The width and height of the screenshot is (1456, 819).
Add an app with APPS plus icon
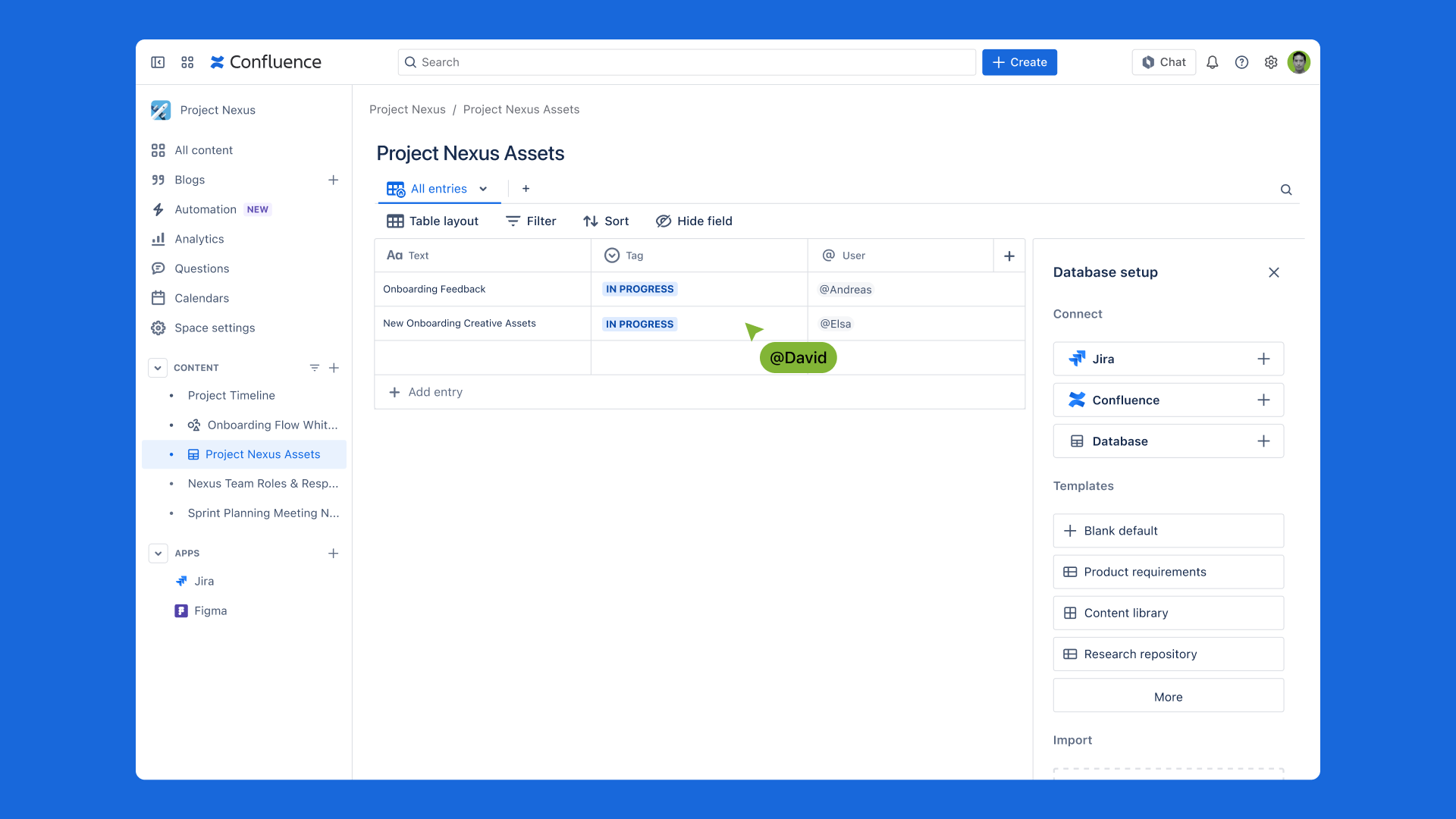(x=333, y=554)
